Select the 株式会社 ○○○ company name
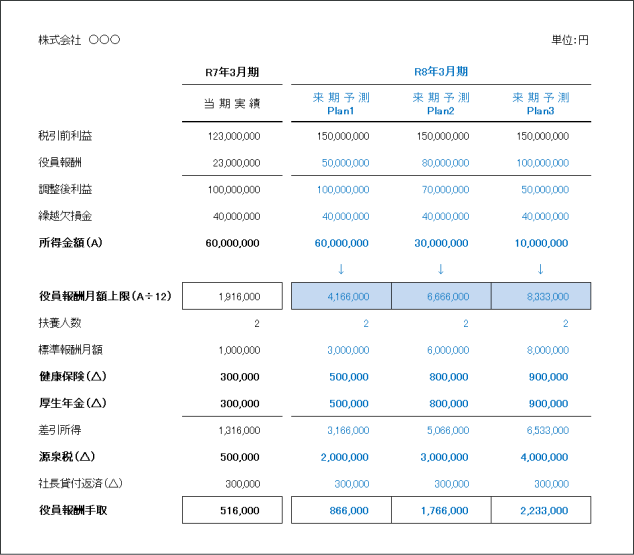Image resolution: width=634 pixels, height=555 pixels. pyautogui.click(x=79, y=40)
